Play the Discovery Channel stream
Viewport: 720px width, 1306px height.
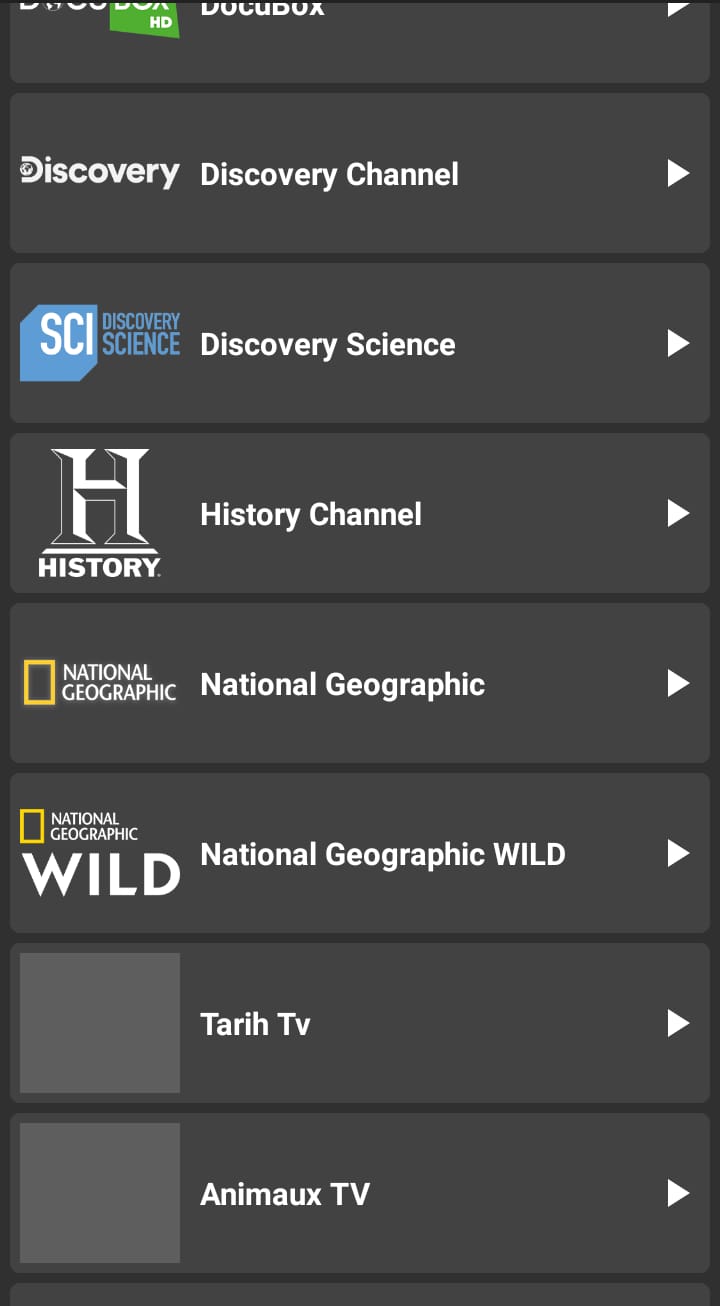pos(678,173)
